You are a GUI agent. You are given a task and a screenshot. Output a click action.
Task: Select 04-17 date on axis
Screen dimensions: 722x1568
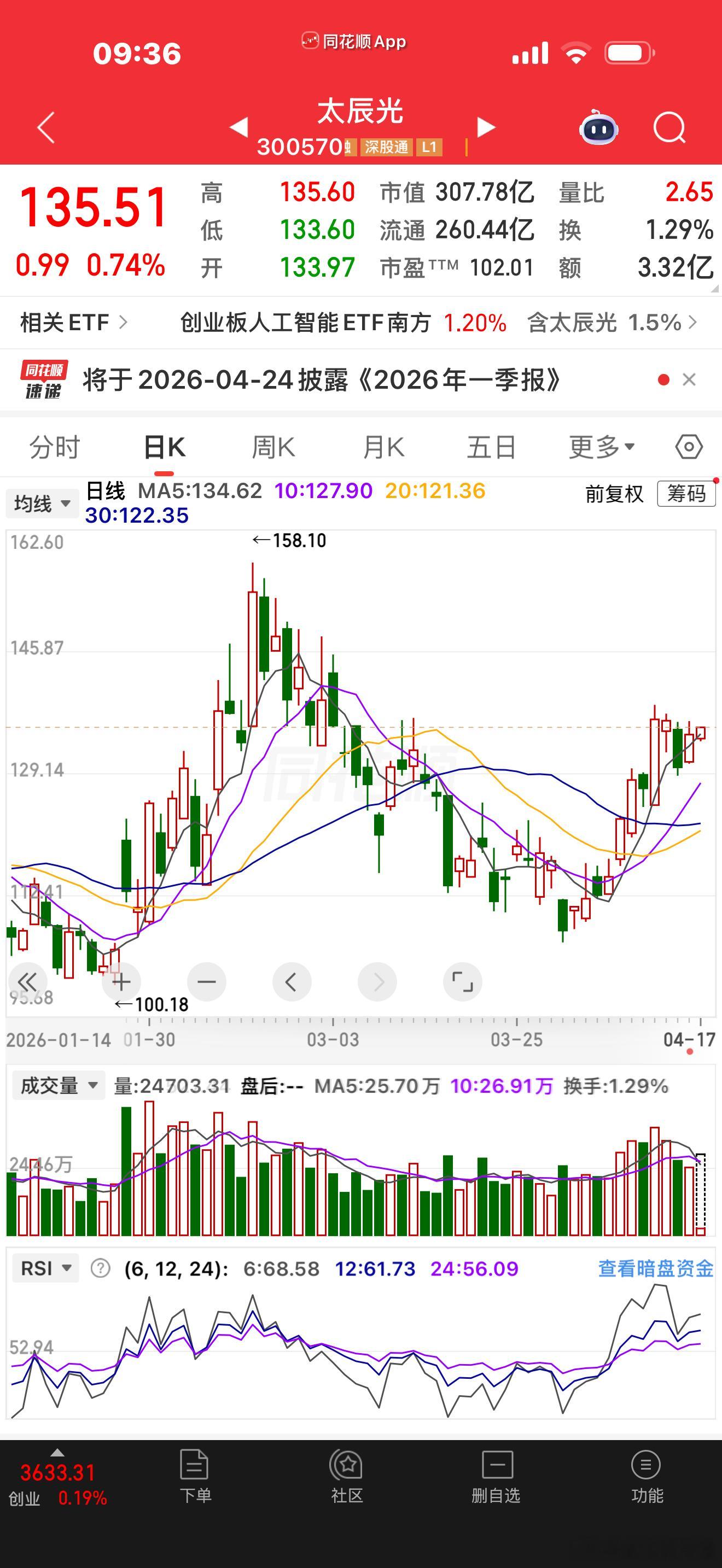coord(689,1040)
